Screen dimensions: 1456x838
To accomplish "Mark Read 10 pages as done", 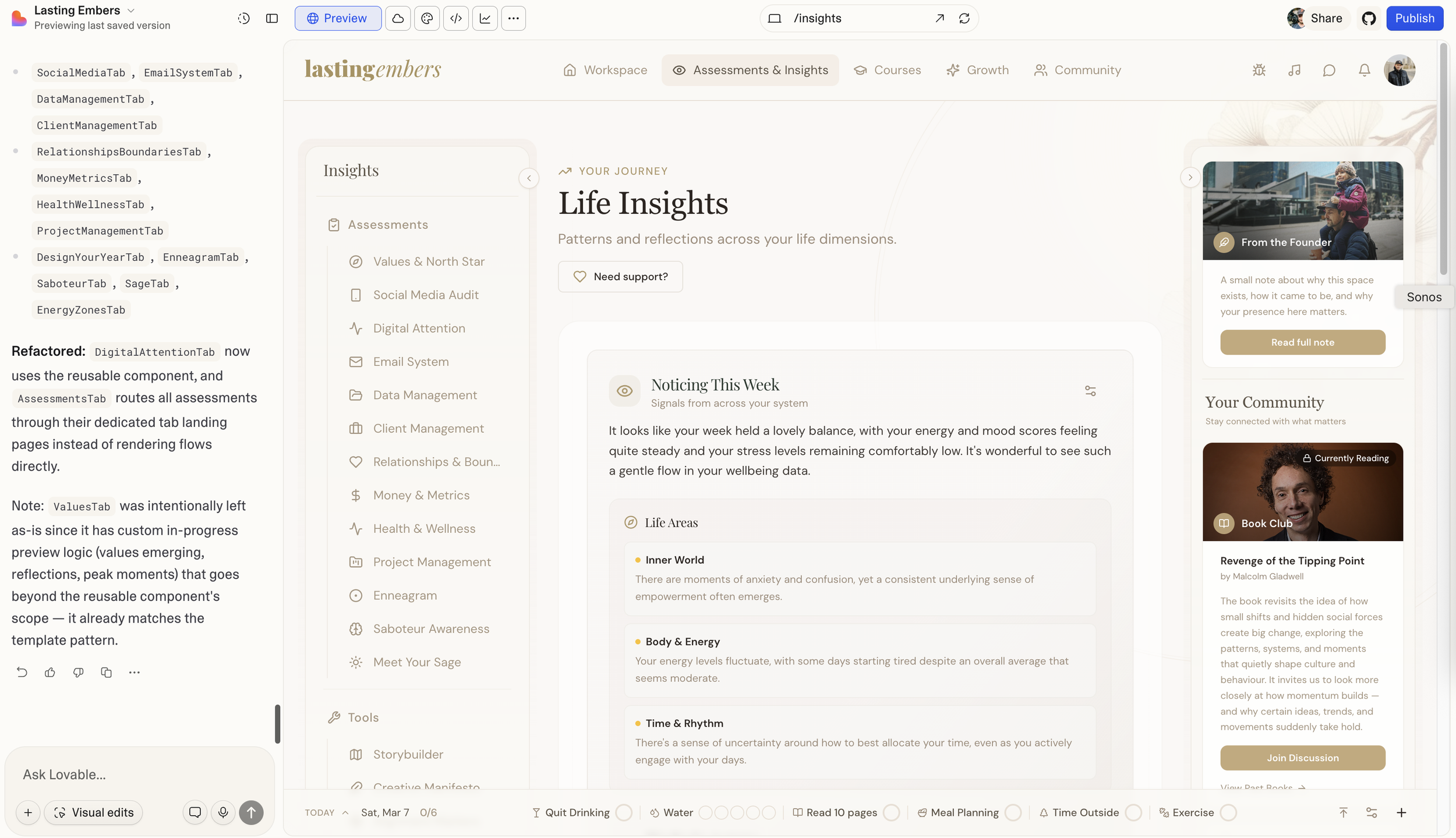I will (891, 812).
